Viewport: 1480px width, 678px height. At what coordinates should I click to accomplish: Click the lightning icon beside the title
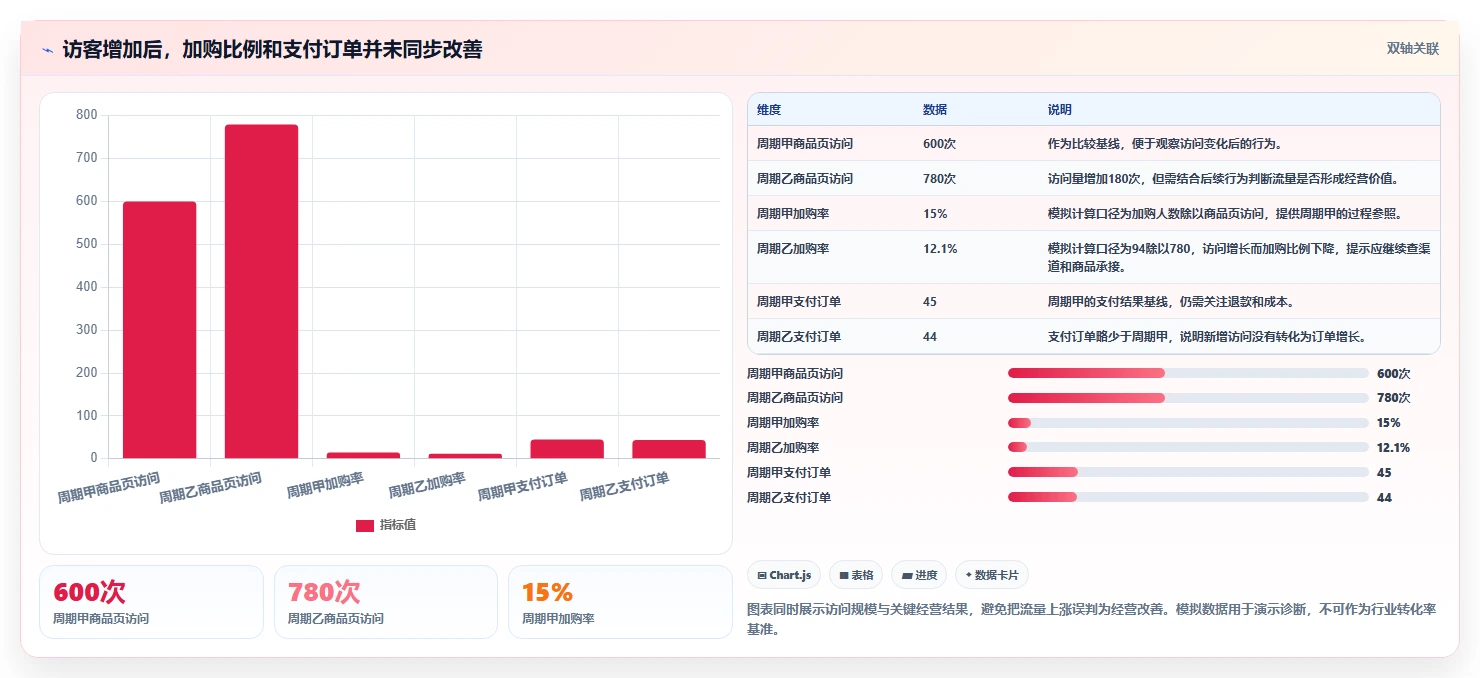47,50
